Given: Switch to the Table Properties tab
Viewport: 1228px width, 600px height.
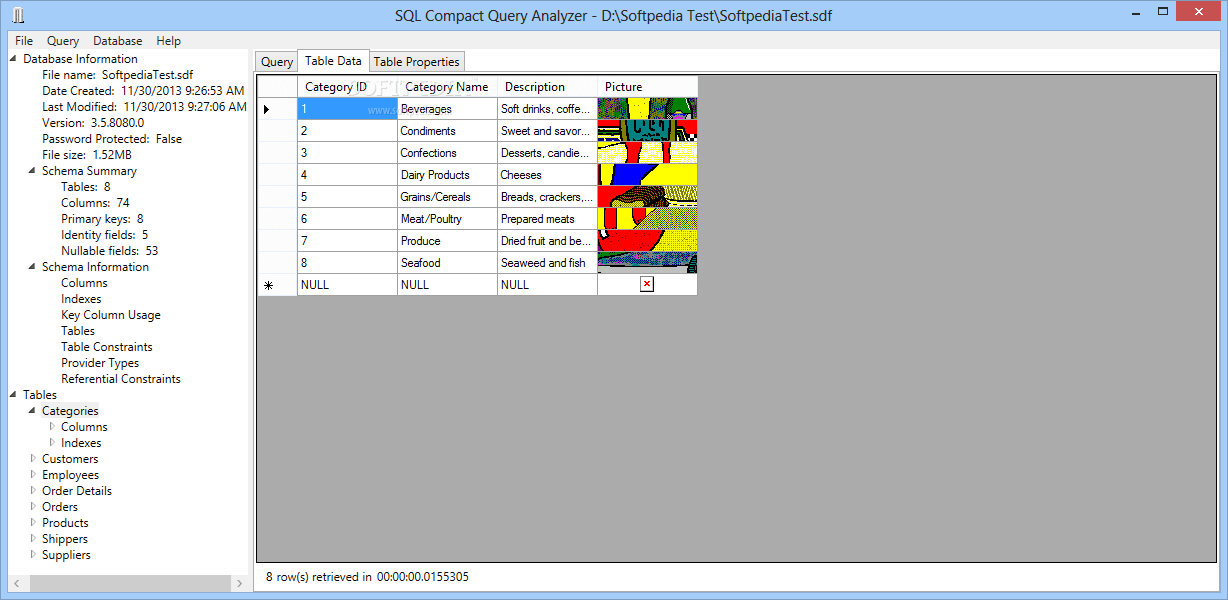Looking at the screenshot, I should (417, 62).
